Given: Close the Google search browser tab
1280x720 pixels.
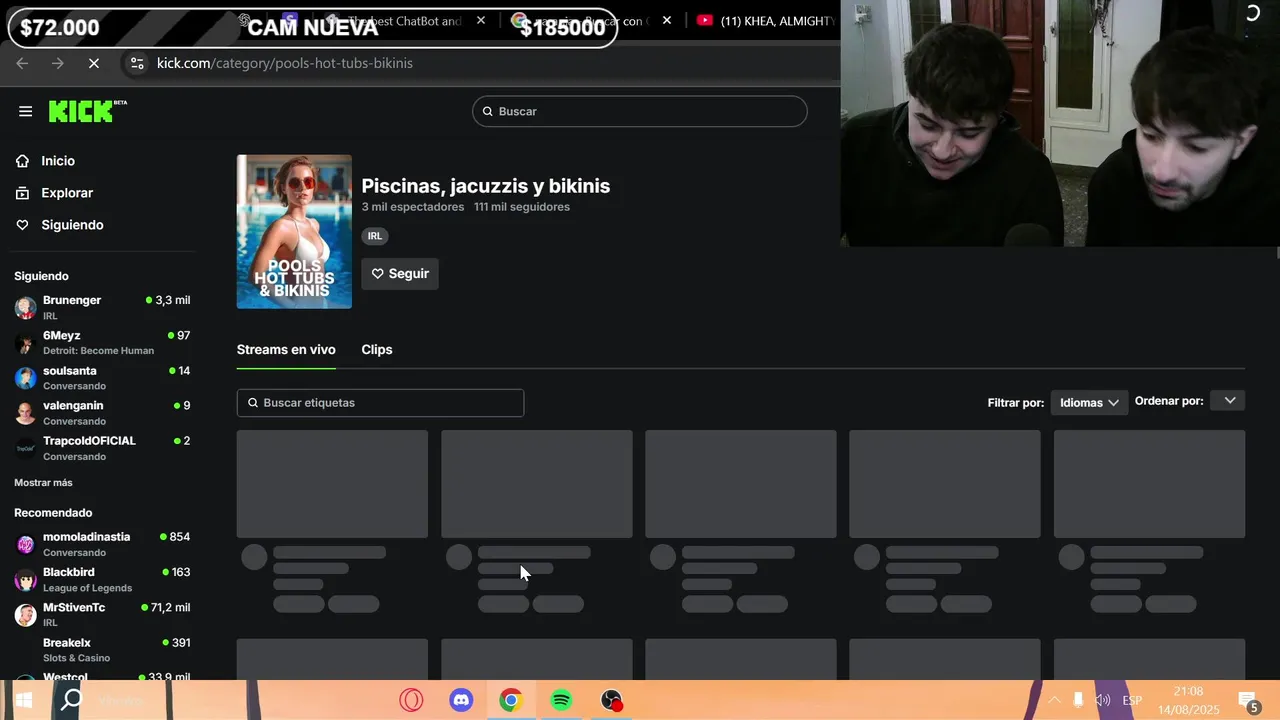Looking at the screenshot, I should [x=667, y=20].
